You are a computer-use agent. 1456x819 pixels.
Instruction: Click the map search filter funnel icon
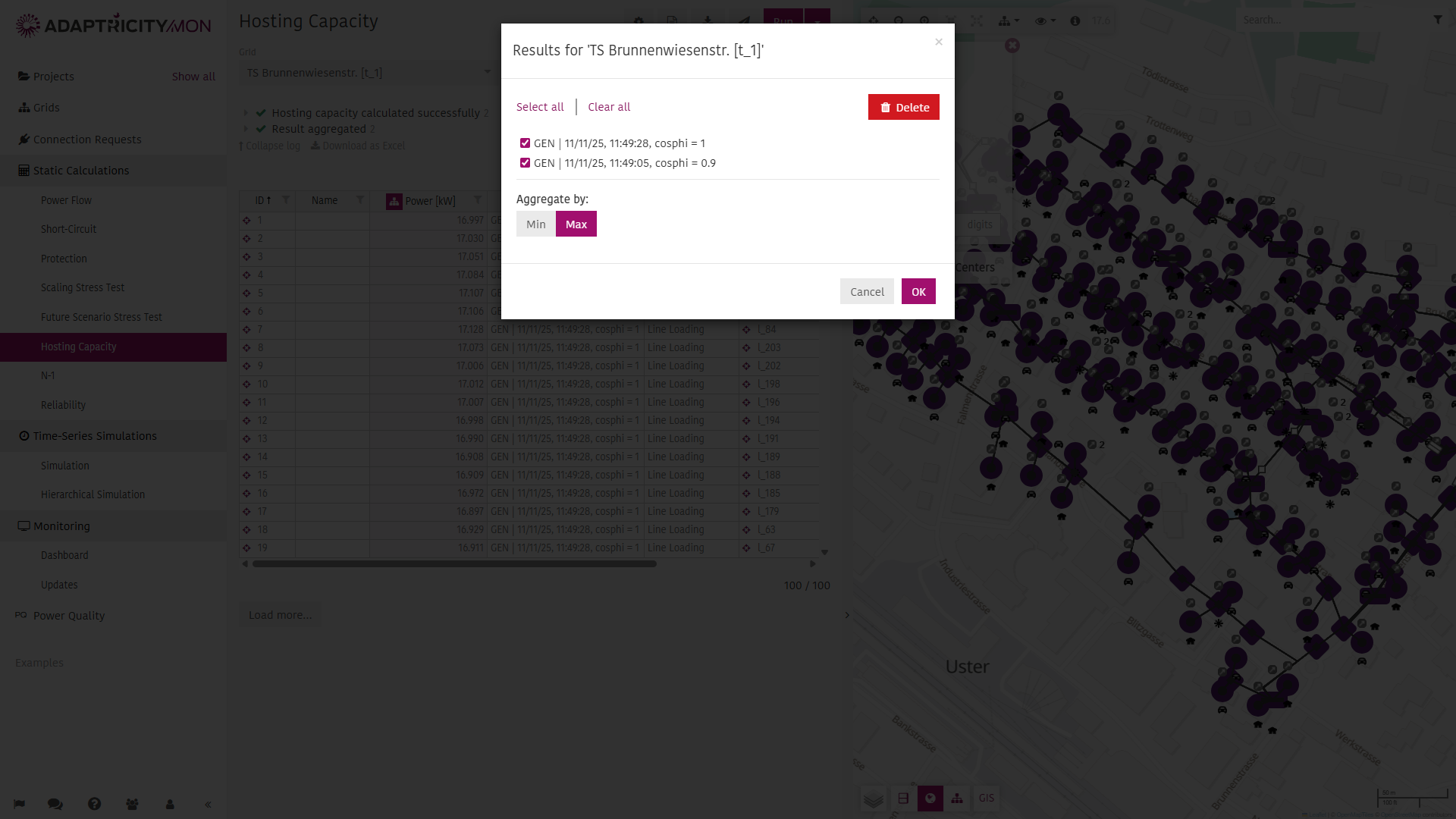[x=1438, y=20]
